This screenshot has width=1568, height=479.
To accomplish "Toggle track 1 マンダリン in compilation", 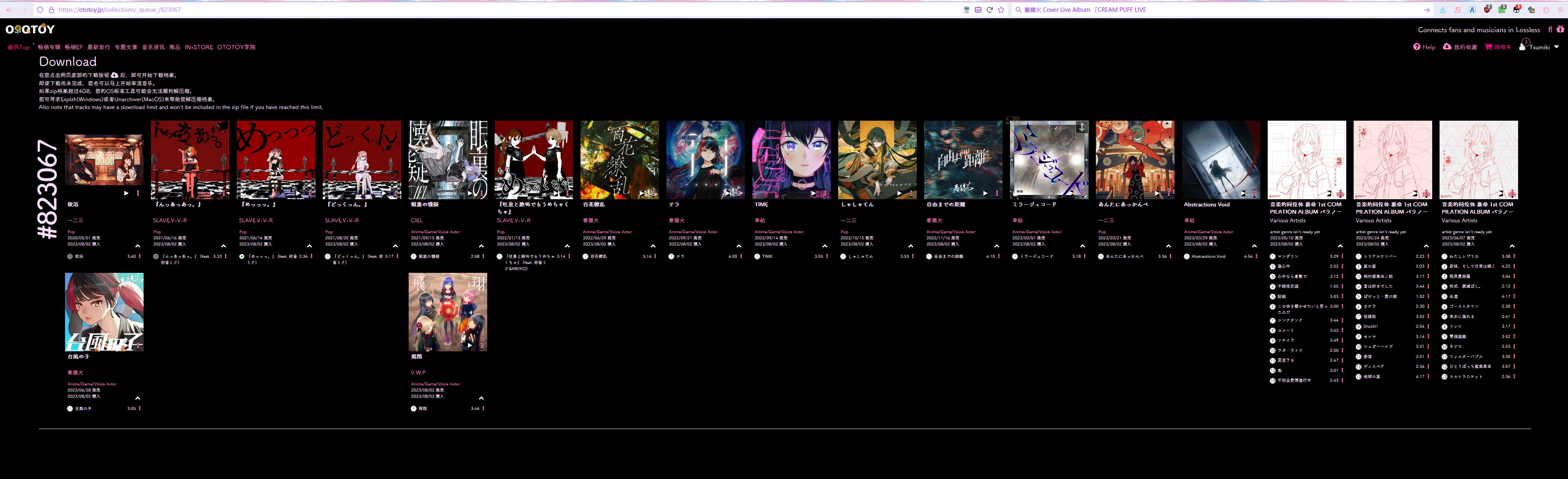I will coord(1273,257).
